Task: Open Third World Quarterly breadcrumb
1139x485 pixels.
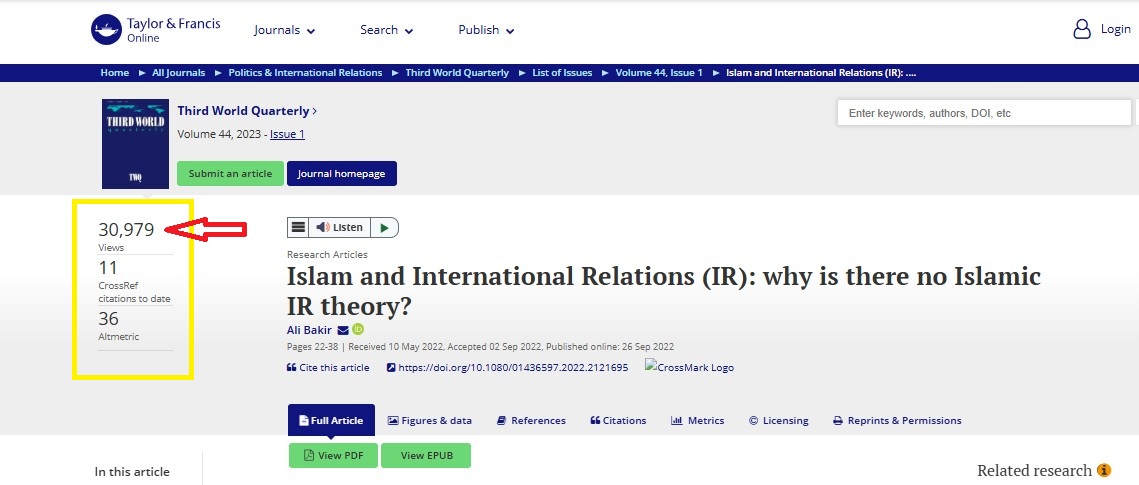Action: (x=457, y=73)
